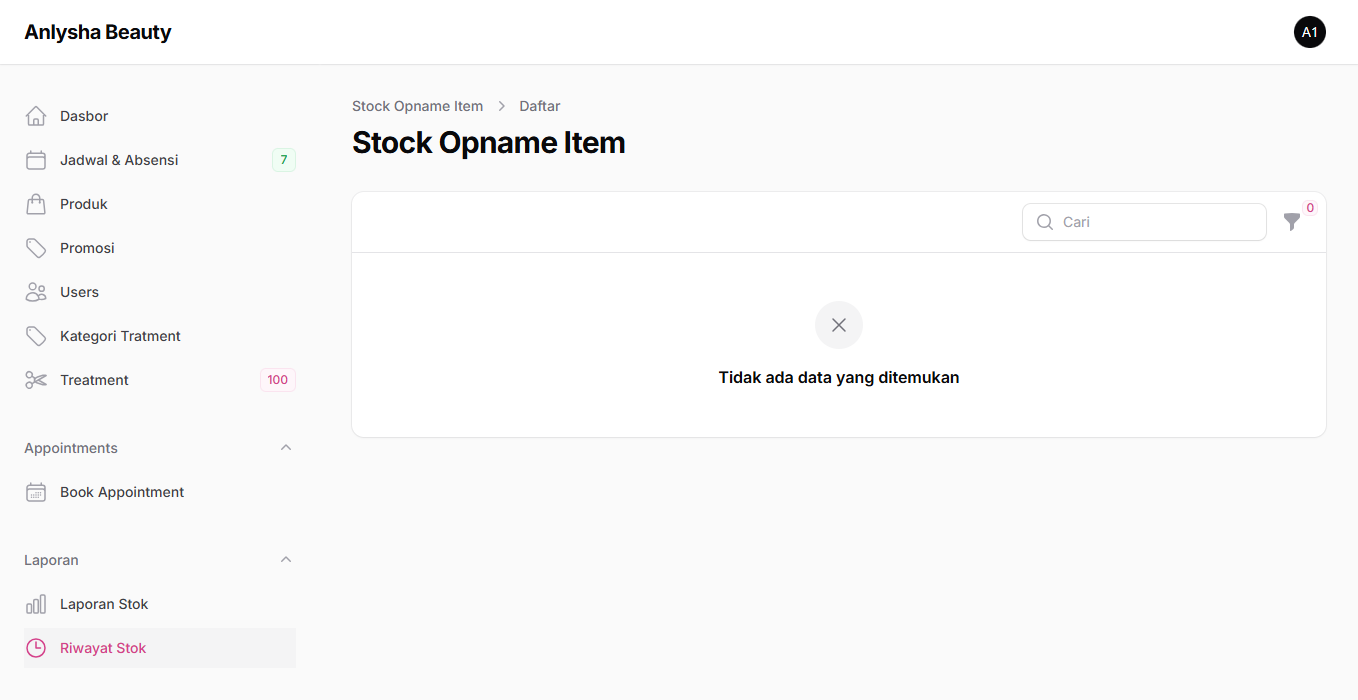
Task: Collapse the Appointments sidebar group
Action: coord(286,448)
